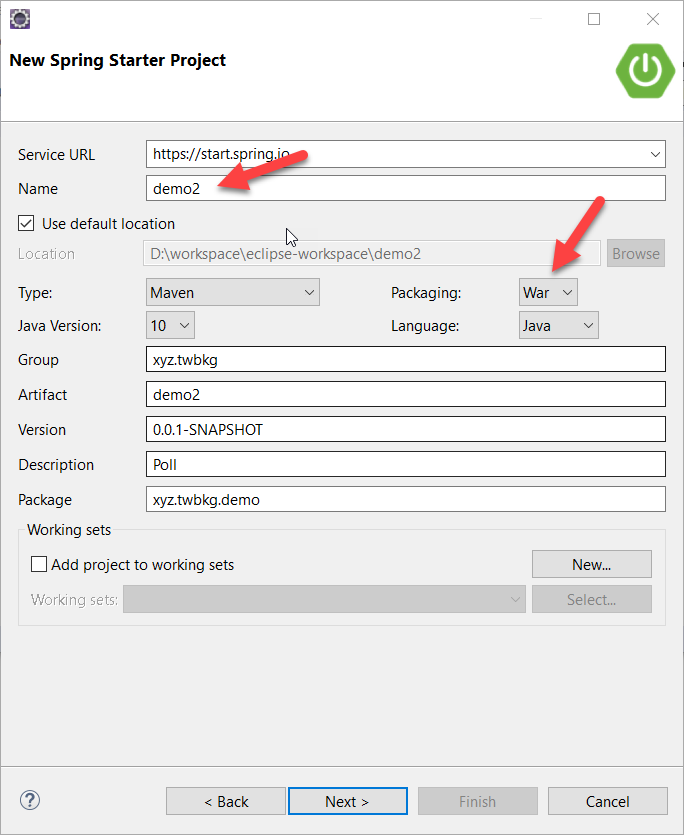The width and height of the screenshot is (684, 835).
Task: Maximize the New Spring Starter Project dialog
Action: pyautogui.click(x=594, y=19)
